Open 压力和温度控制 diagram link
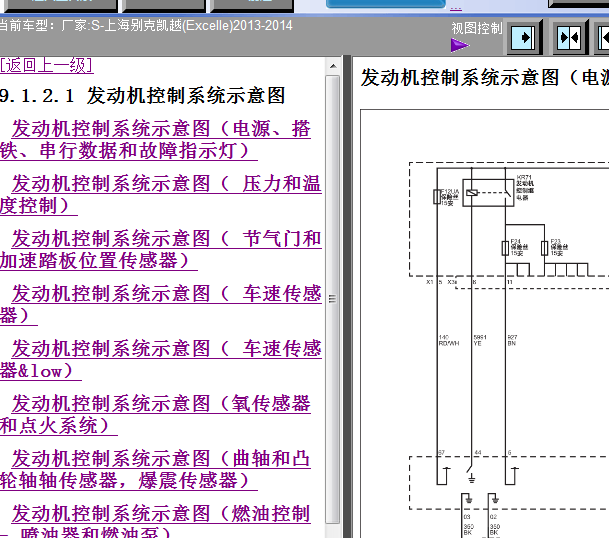609x538 pixels. [x=161, y=195]
